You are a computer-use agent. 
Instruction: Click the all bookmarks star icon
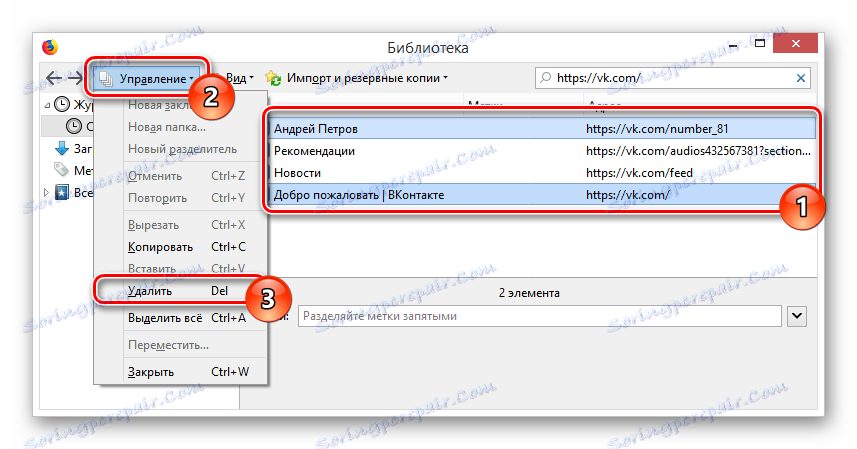click(x=62, y=193)
